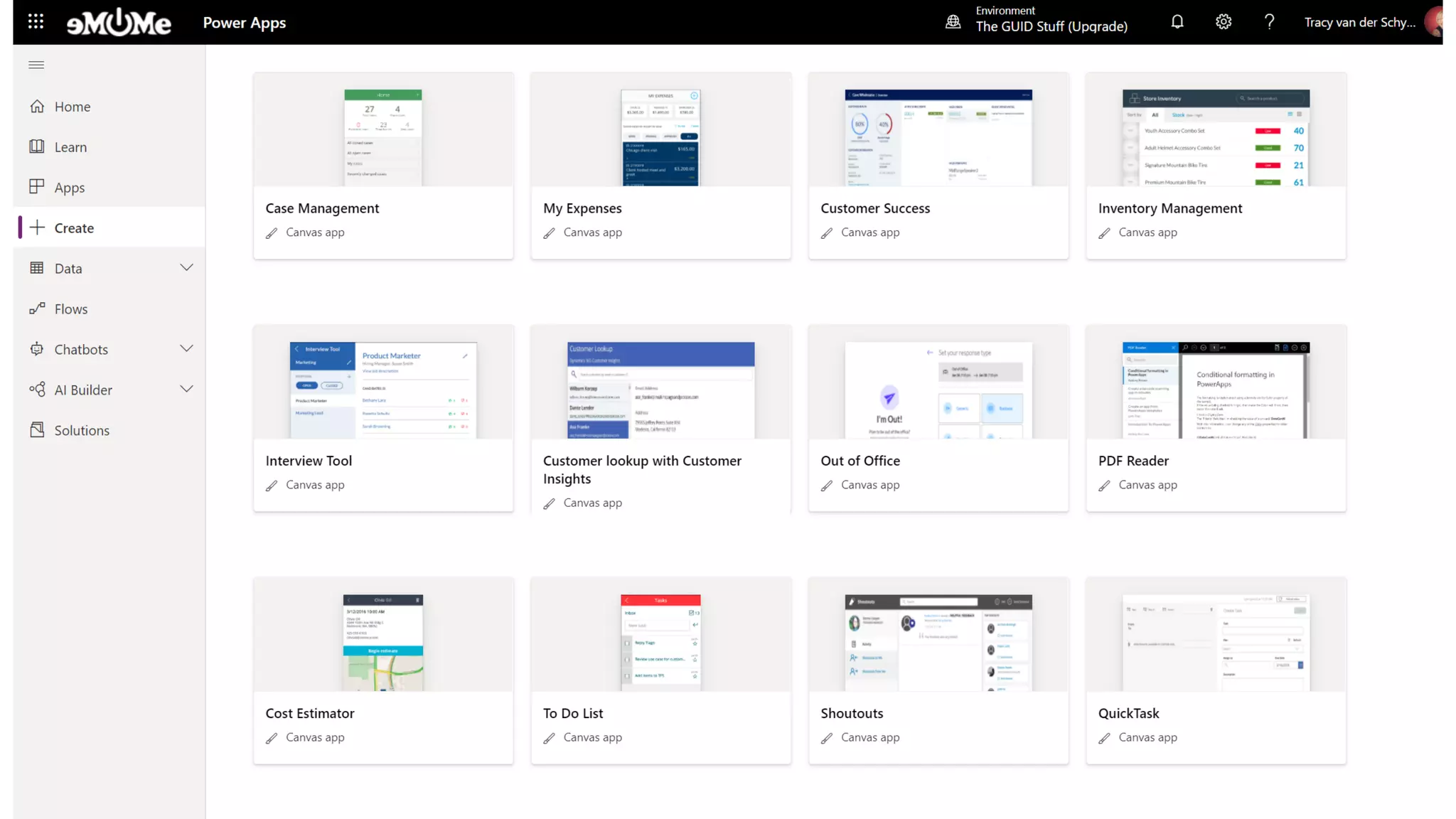The image size is (1456, 819).
Task: Expand the Chatbots section chevron
Action: pyautogui.click(x=186, y=349)
